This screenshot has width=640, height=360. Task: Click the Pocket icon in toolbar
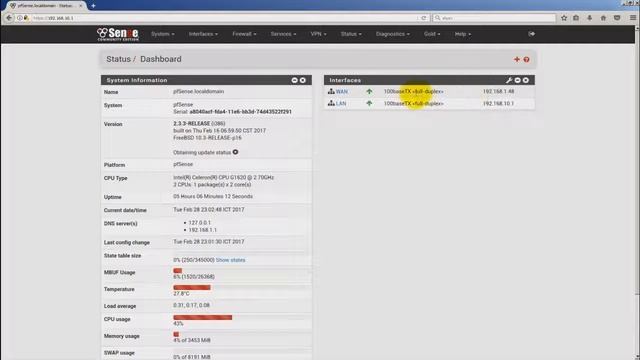[x=617, y=18]
